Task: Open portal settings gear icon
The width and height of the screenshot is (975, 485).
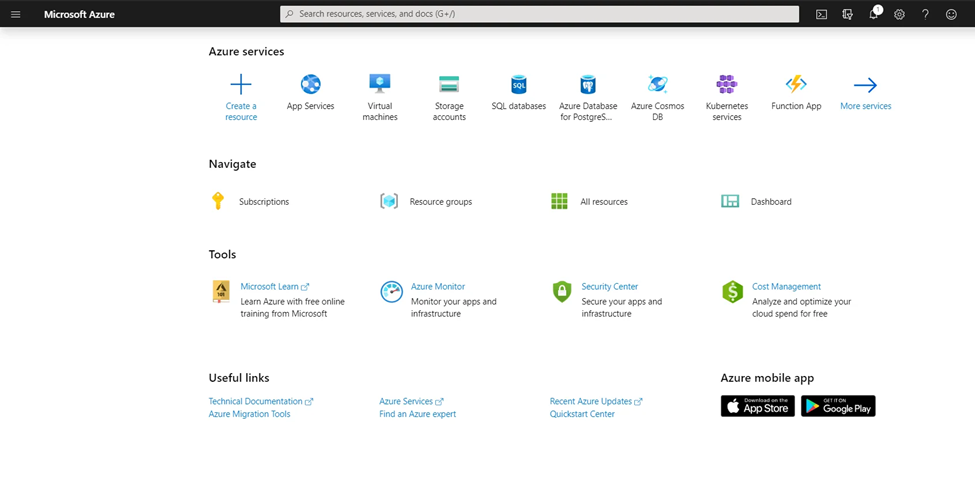Action: click(x=899, y=14)
